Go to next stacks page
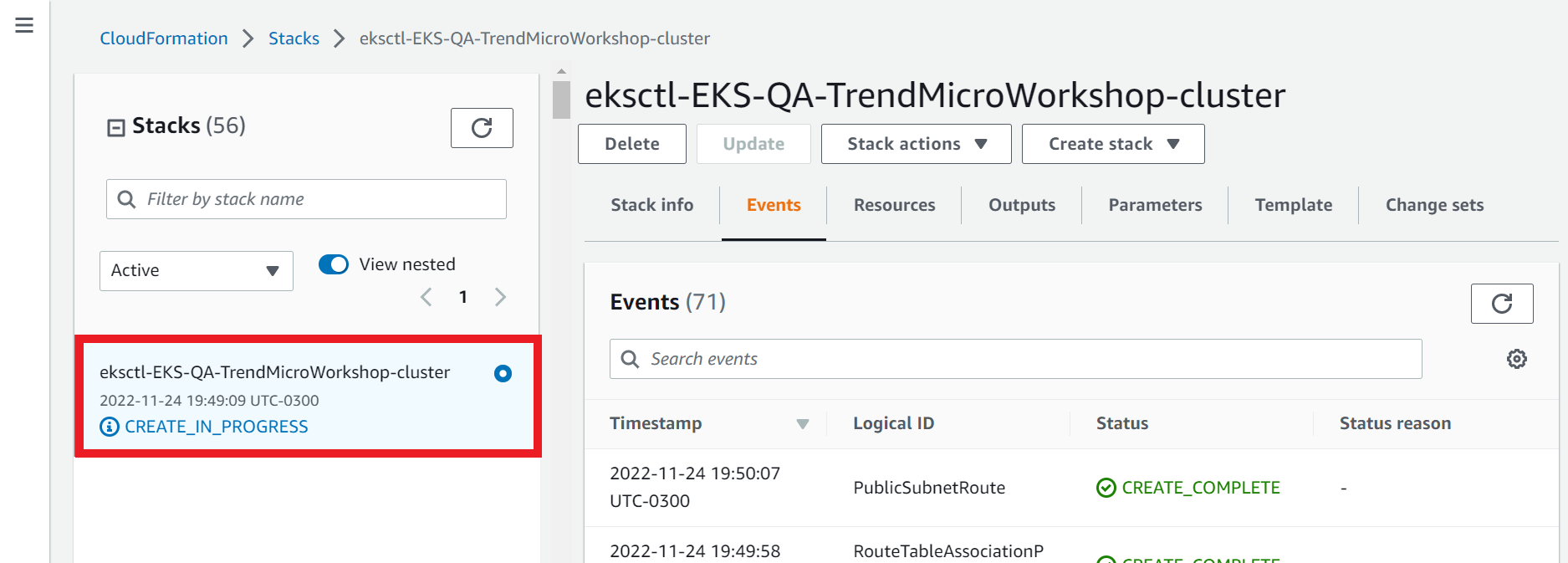The height and width of the screenshot is (563, 1568). (x=500, y=297)
